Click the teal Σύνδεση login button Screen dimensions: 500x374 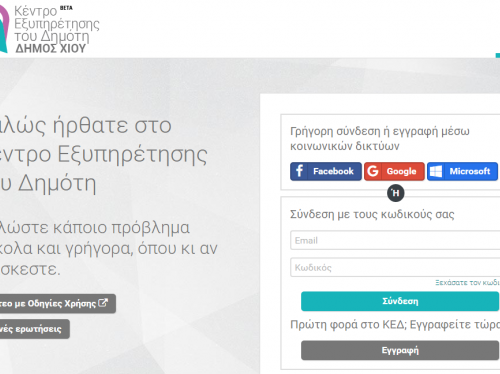400,301
